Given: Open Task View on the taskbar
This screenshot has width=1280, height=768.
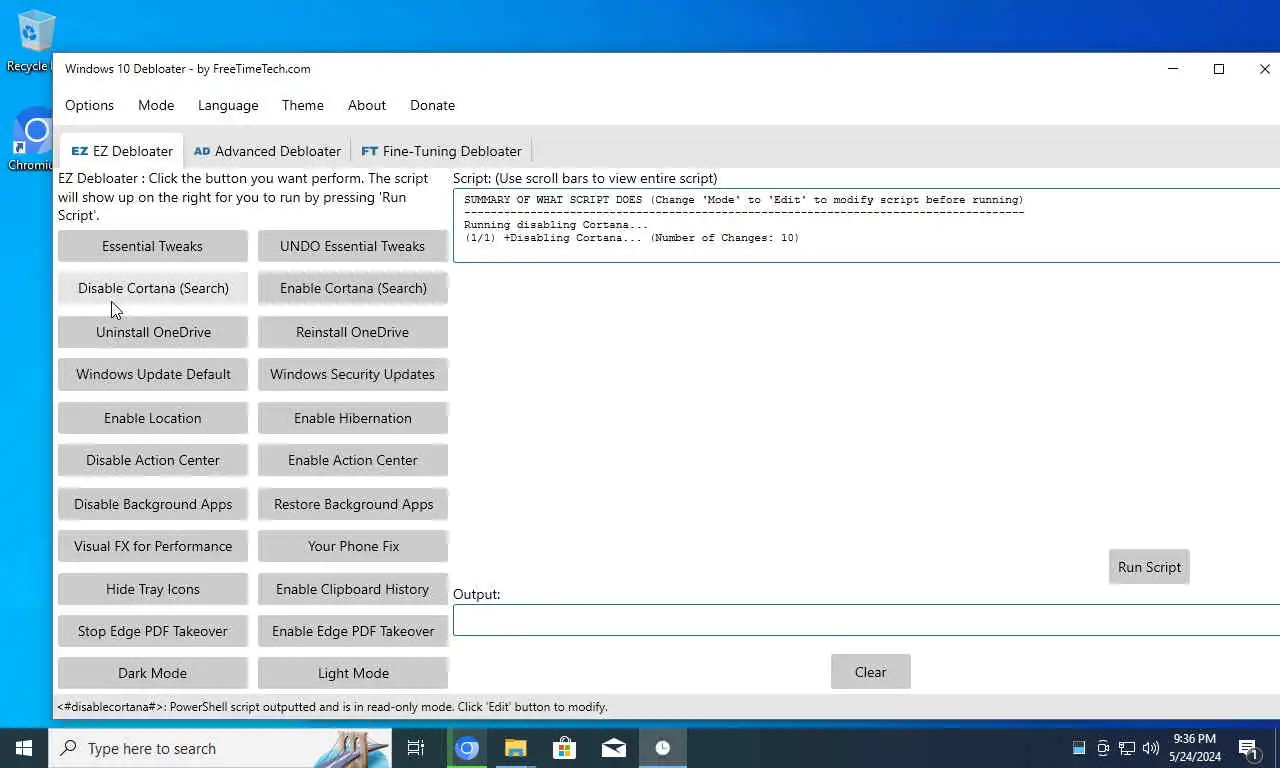Looking at the screenshot, I should point(416,748).
